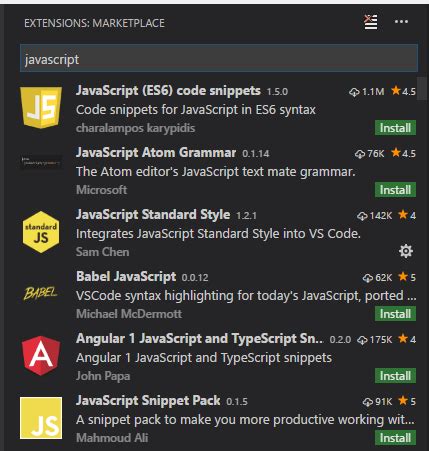Click the star rating of JavaScript Standard Style
The width and height of the screenshot is (429, 451).
(x=403, y=214)
